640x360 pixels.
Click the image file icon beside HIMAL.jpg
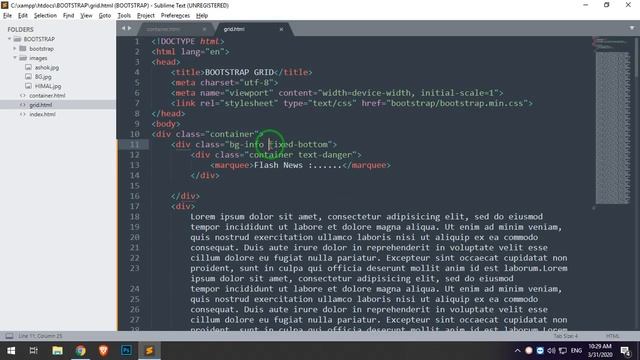pos(28,86)
